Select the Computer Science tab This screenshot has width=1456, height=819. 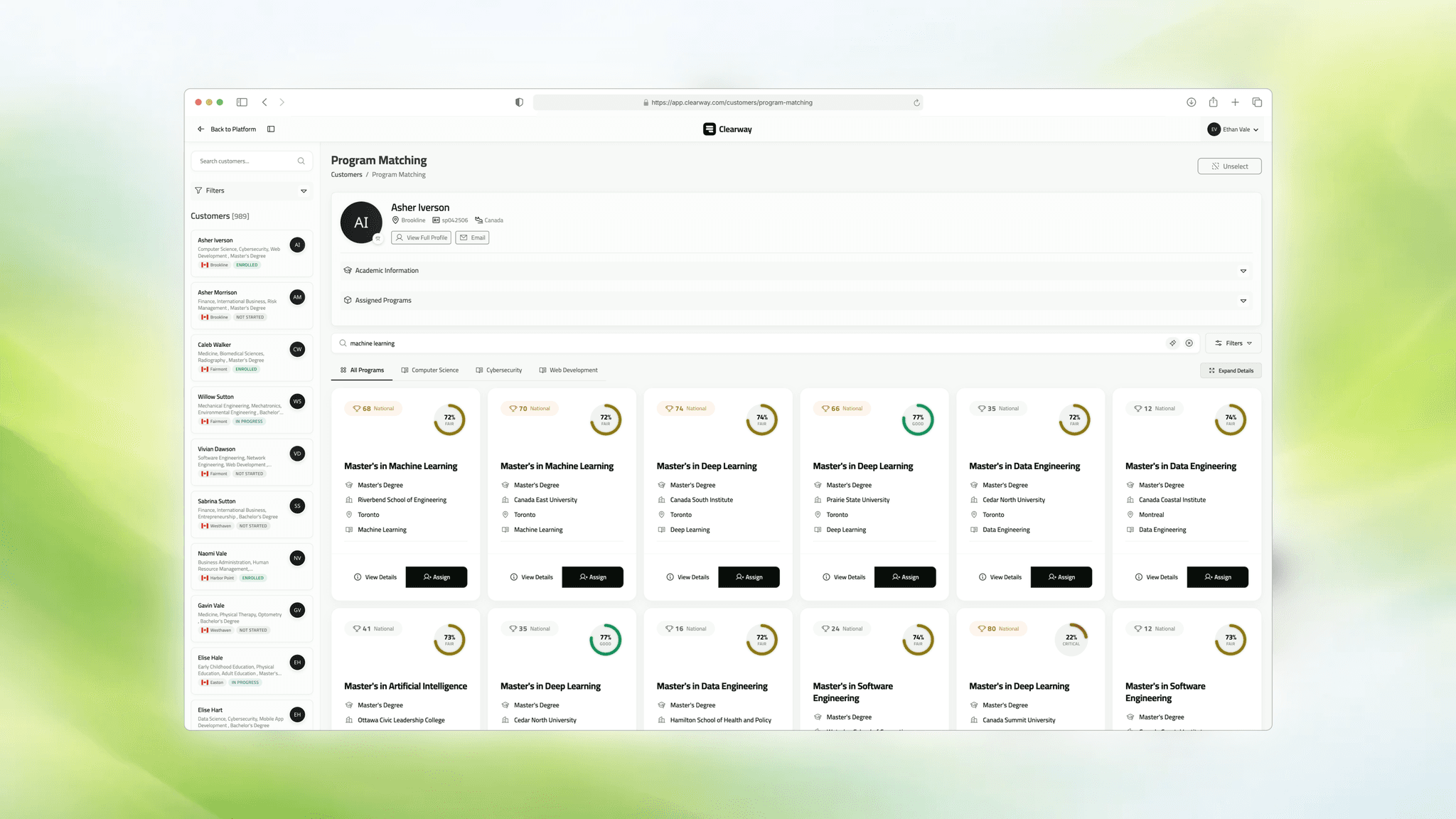click(x=429, y=370)
